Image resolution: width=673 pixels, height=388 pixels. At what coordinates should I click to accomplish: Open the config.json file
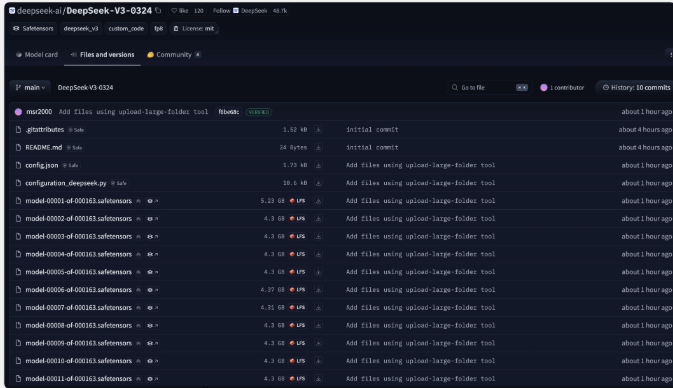click(42, 165)
